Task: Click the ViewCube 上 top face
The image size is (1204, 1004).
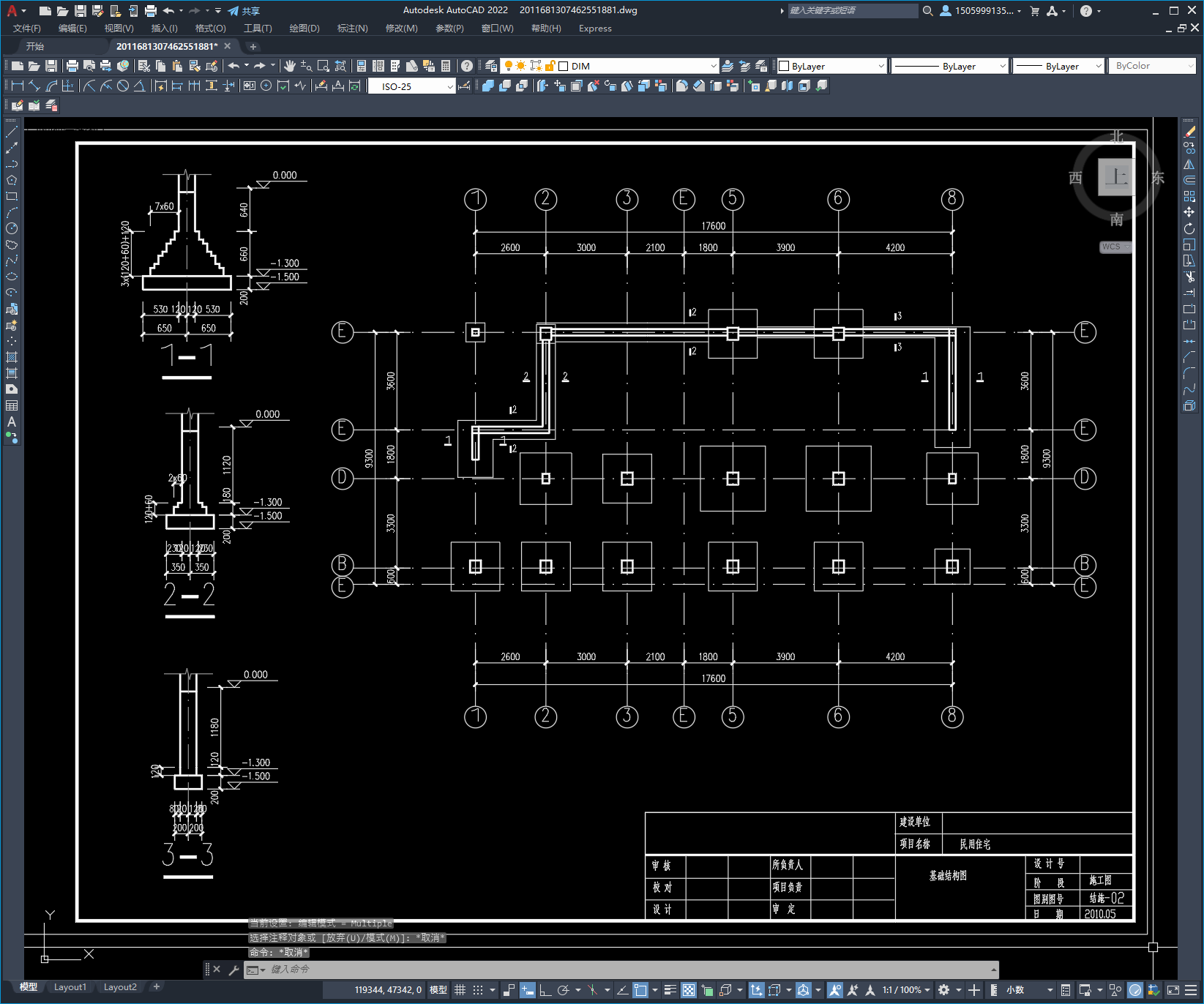Action: click(x=1116, y=177)
